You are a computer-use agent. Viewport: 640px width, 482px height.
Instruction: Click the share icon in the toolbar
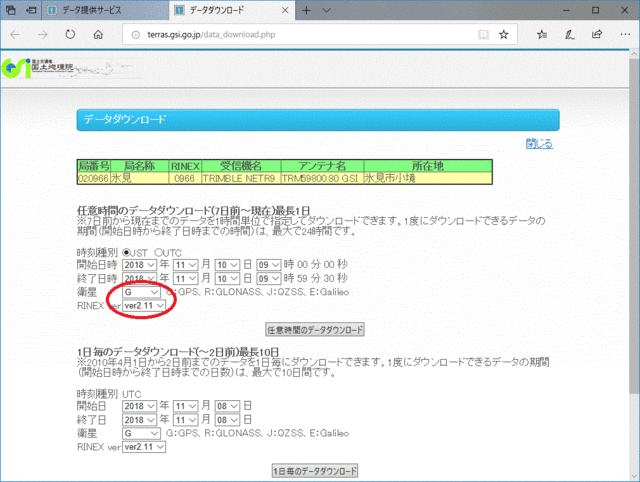tap(597, 35)
